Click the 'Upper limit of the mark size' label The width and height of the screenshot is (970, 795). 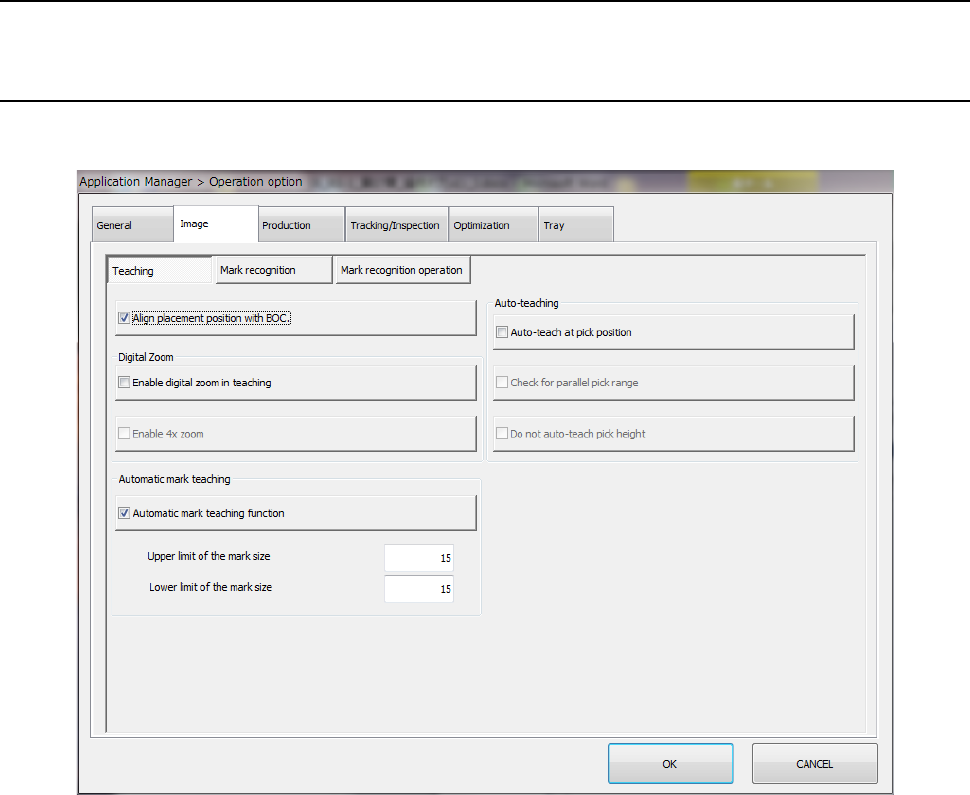pyautogui.click(x=208, y=556)
